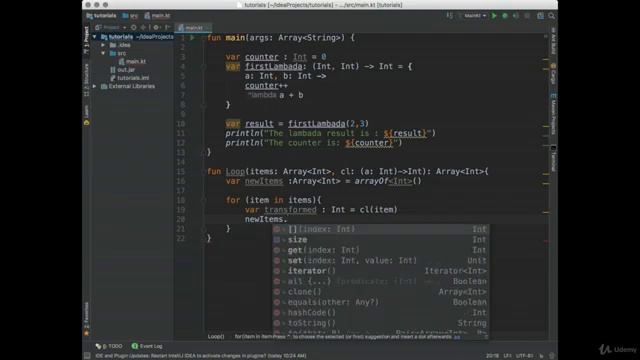Viewport: 640px width, 360px height.
Task: Click the tool windows quick access icon in status bar
Action: (x=87, y=356)
